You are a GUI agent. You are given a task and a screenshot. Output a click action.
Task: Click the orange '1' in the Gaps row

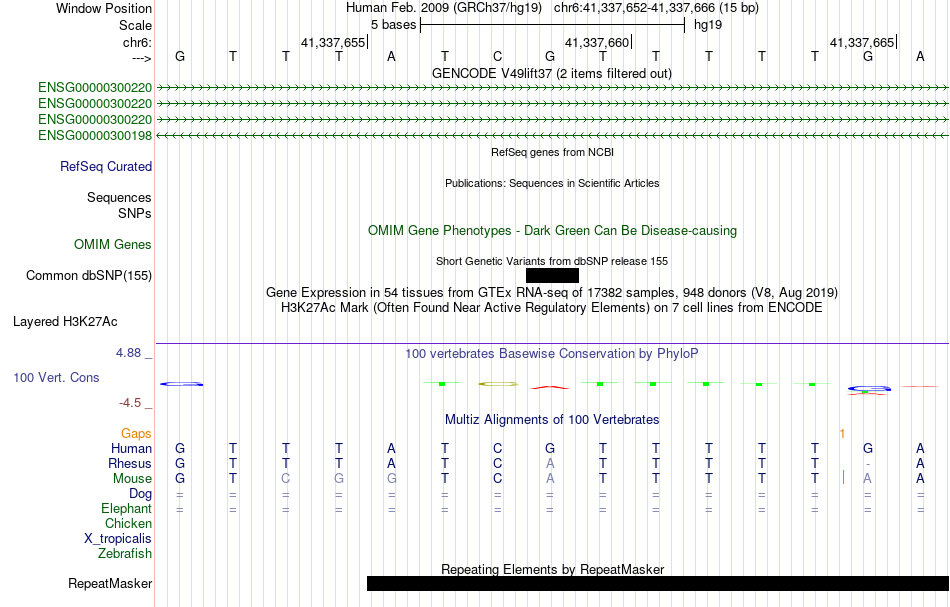(x=842, y=433)
